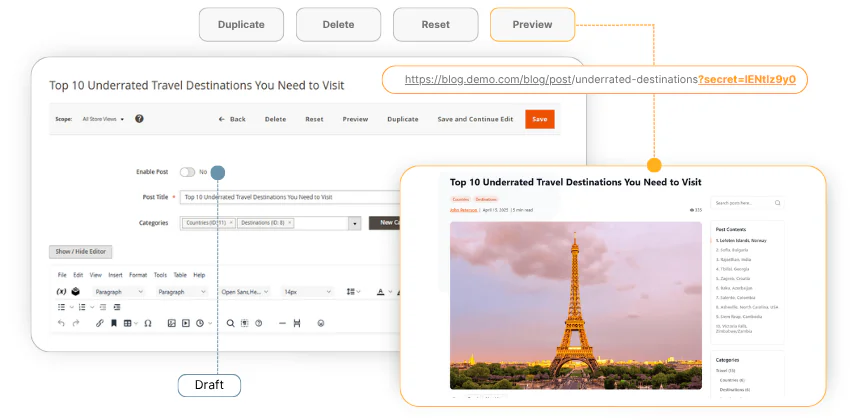This screenshot has width=850, height=420.
Task: Click the help question mark beside Scope
Action: point(139,119)
